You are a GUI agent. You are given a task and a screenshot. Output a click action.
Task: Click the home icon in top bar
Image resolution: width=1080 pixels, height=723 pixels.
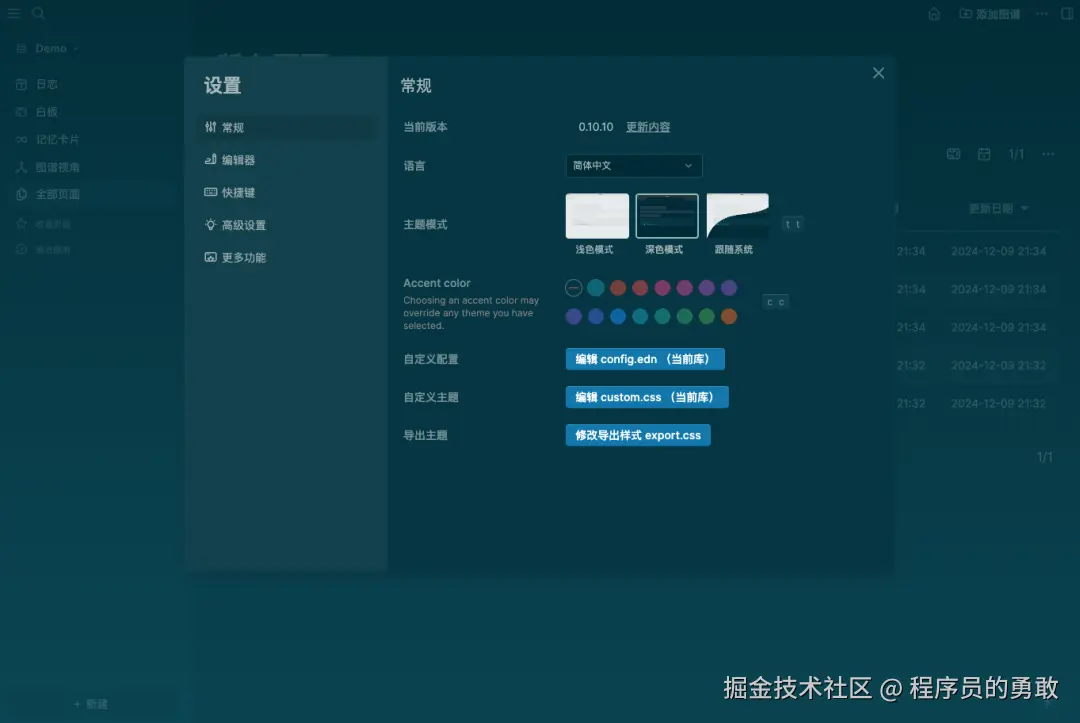click(x=934, y=14)
